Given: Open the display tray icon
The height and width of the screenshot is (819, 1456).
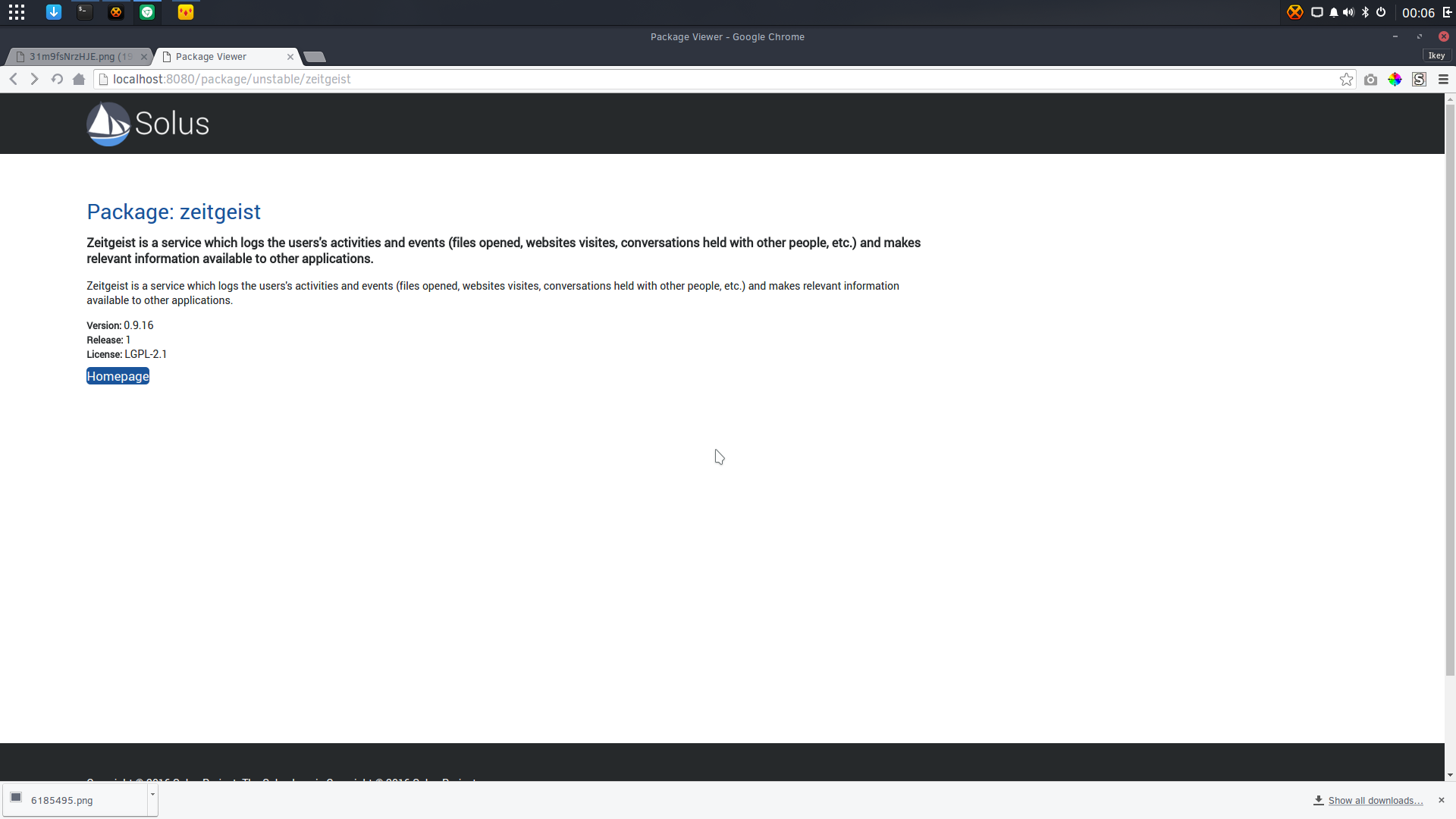Looking at the screenshot, I should coord(1317,12).
